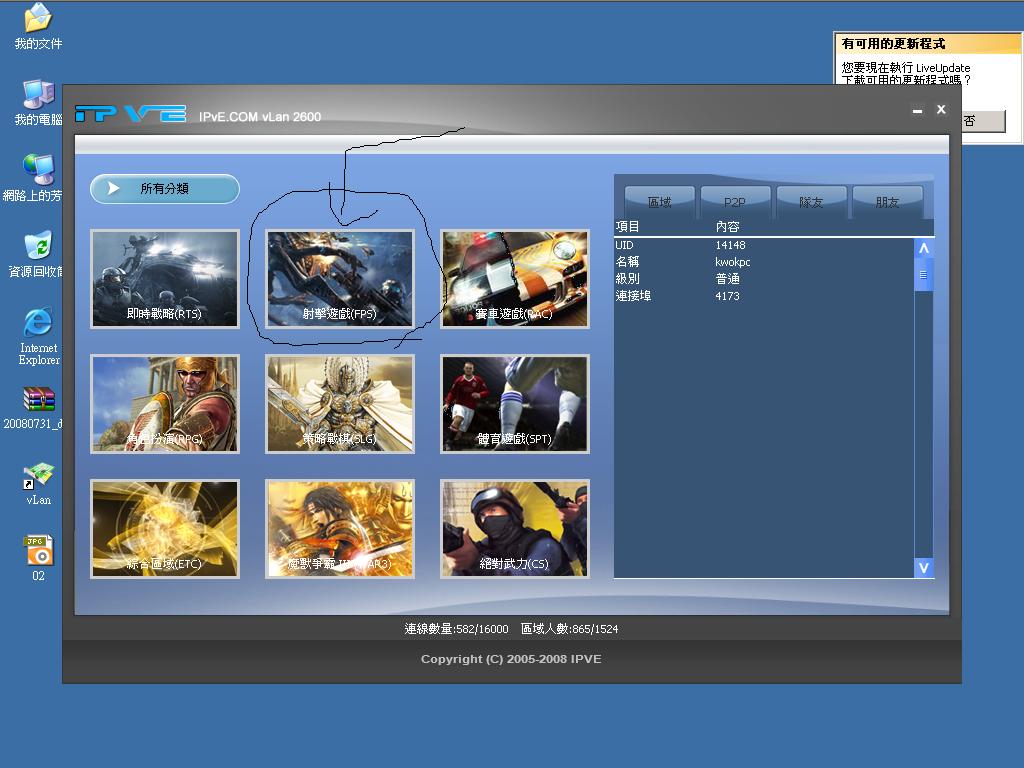Image resolution: width=1024 pixels, height=768 pixels.
Task: Switch to the 區域 tab
Action: 660,202
